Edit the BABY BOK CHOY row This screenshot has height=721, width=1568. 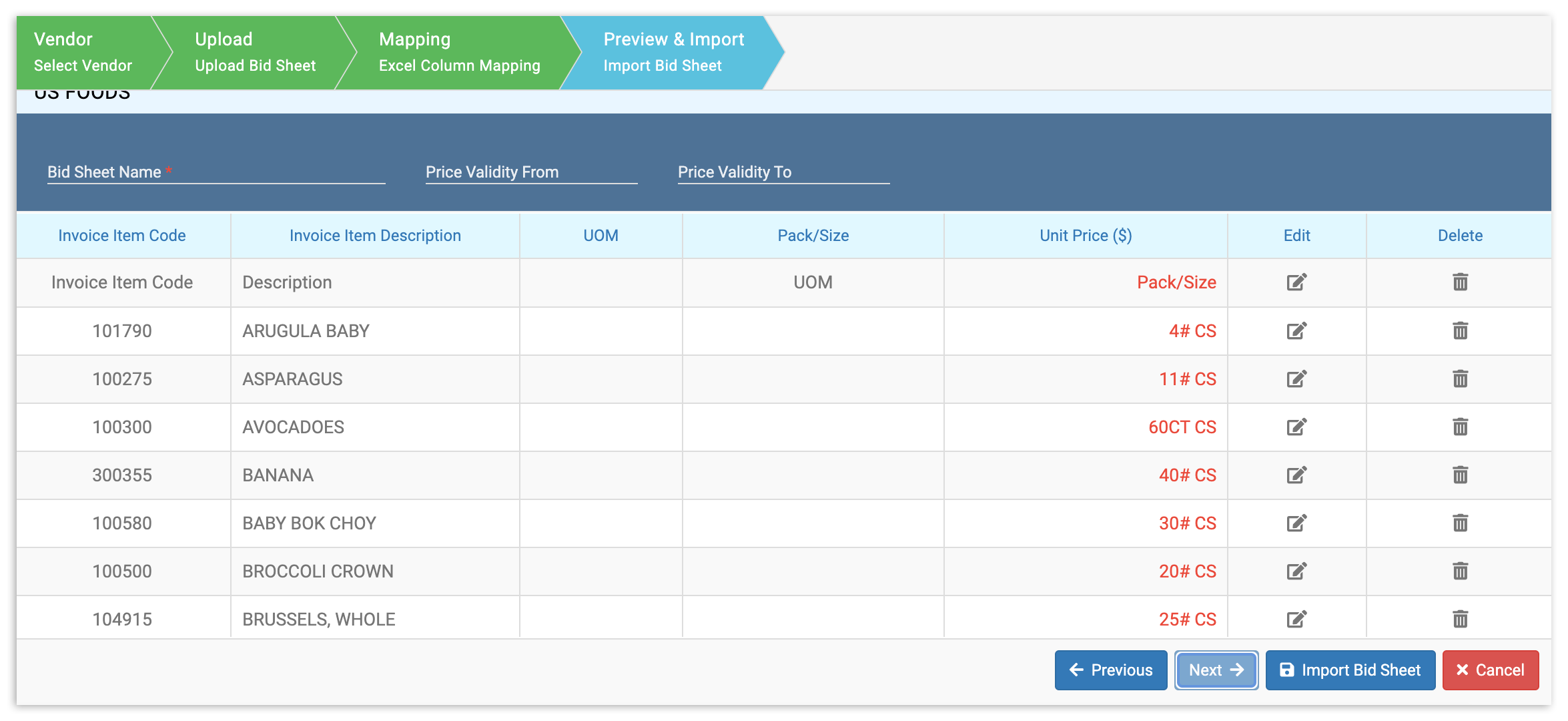[x=1296, y=523]
